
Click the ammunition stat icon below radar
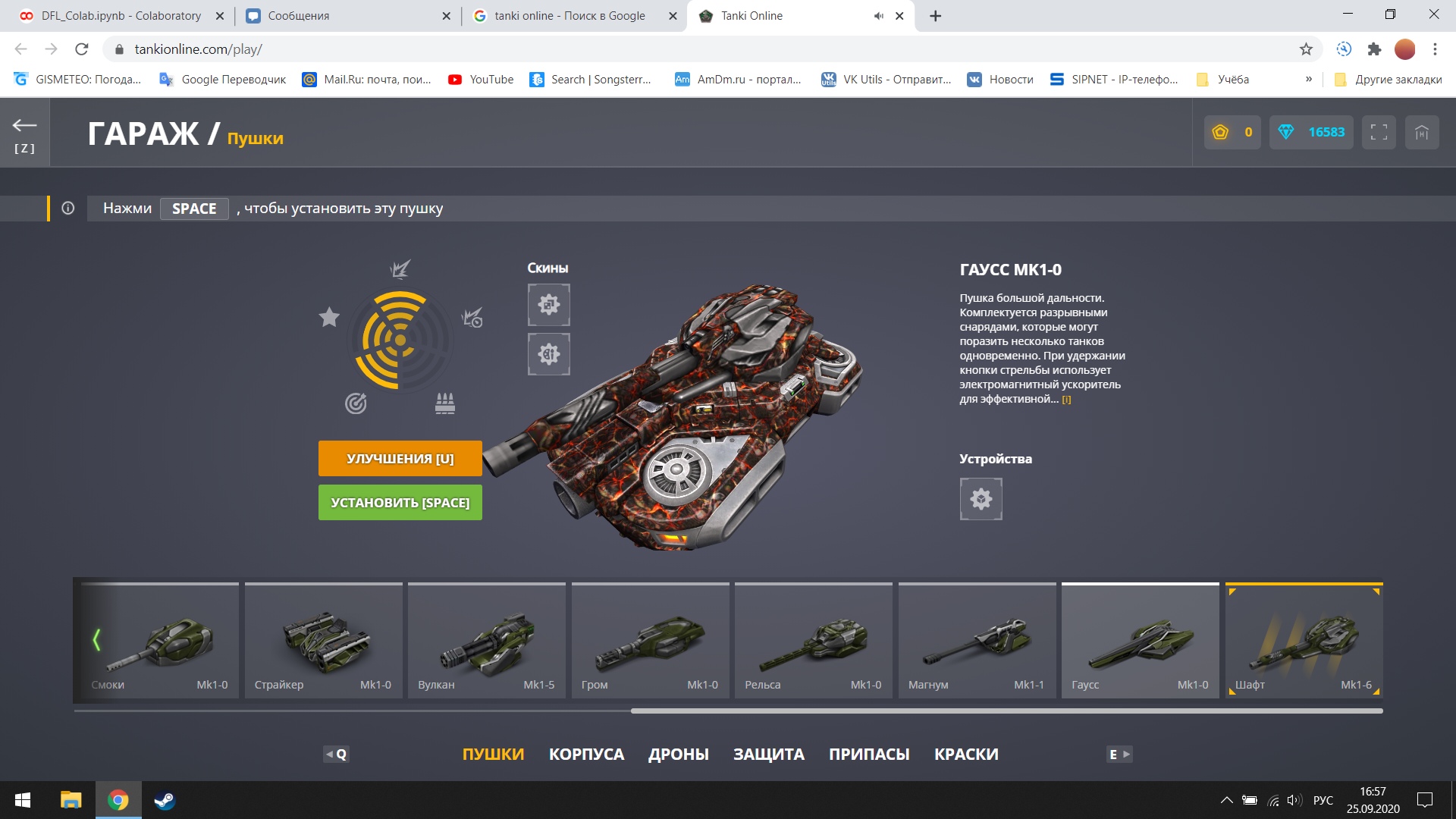pos(445,403)
